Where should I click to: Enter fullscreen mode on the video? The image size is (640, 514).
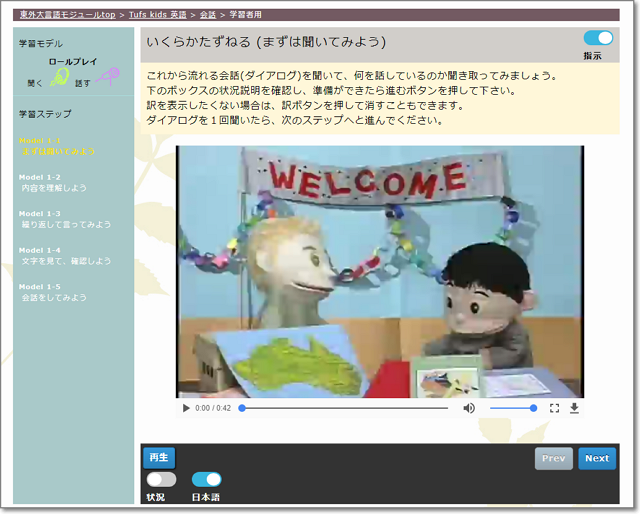(x=554, y=408)
